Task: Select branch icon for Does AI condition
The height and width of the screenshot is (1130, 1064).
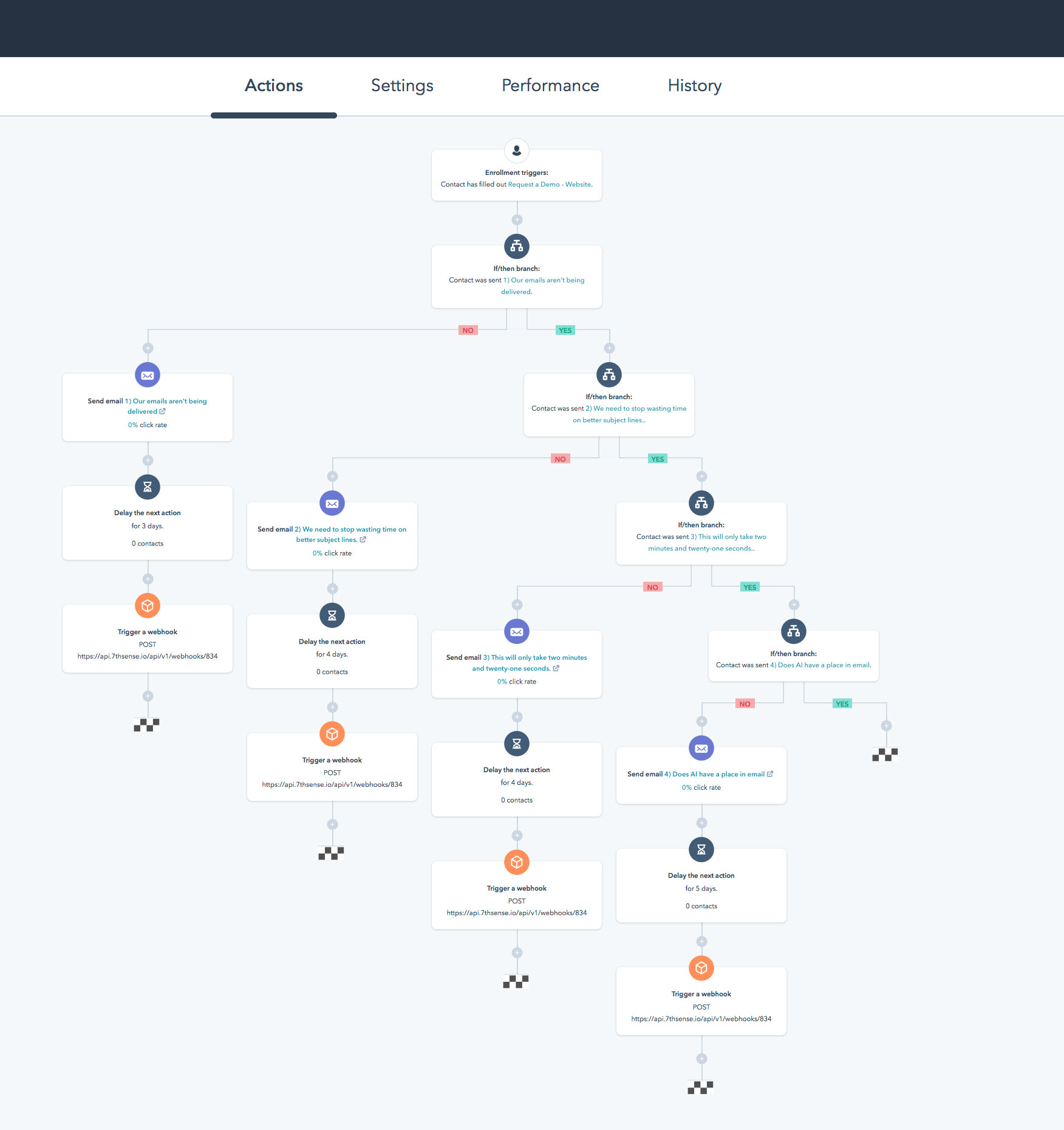Action: [793, 632]
